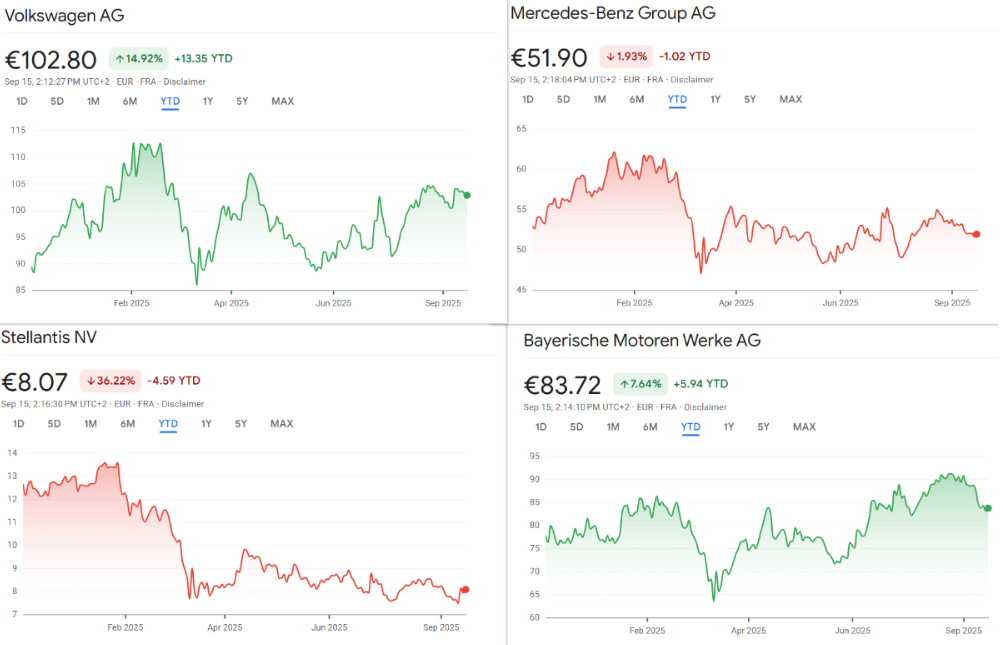The width and height of the screenshot is (1003, 645).
Task: Click BMW's green 7.64% gain badge
Action: coord(640,384)
